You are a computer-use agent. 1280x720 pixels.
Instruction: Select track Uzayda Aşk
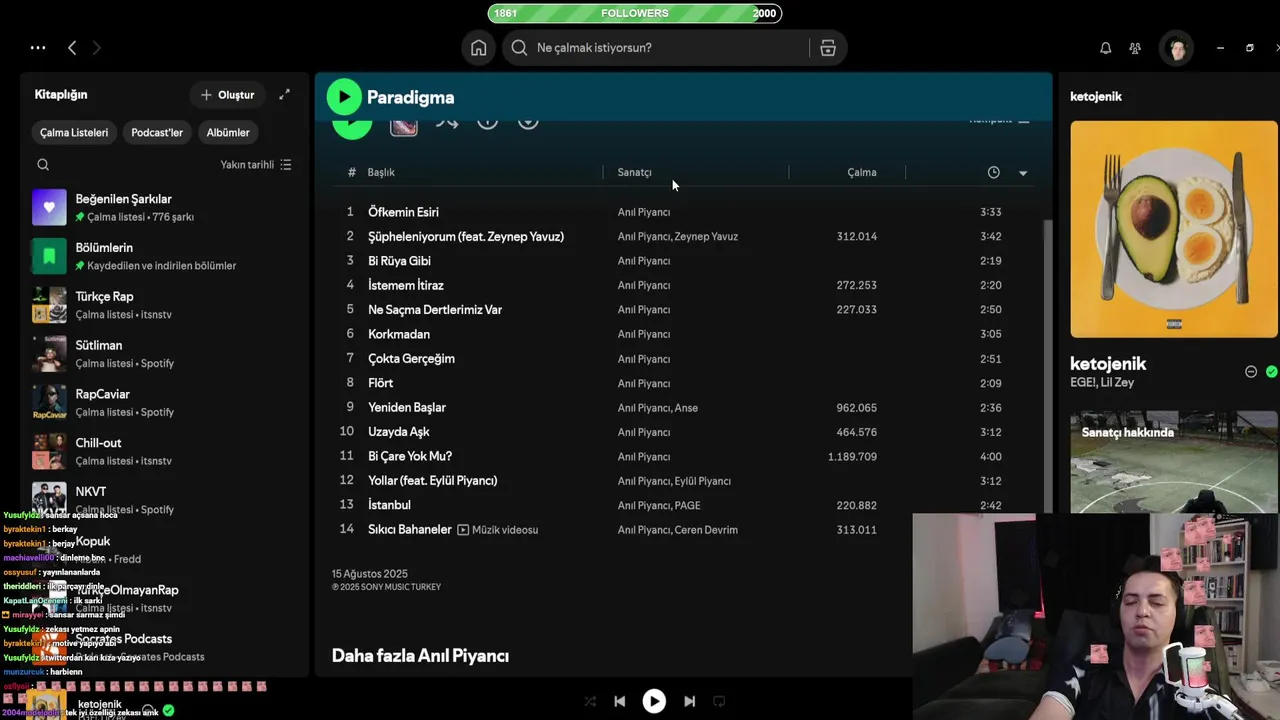[x=398, y=432]
